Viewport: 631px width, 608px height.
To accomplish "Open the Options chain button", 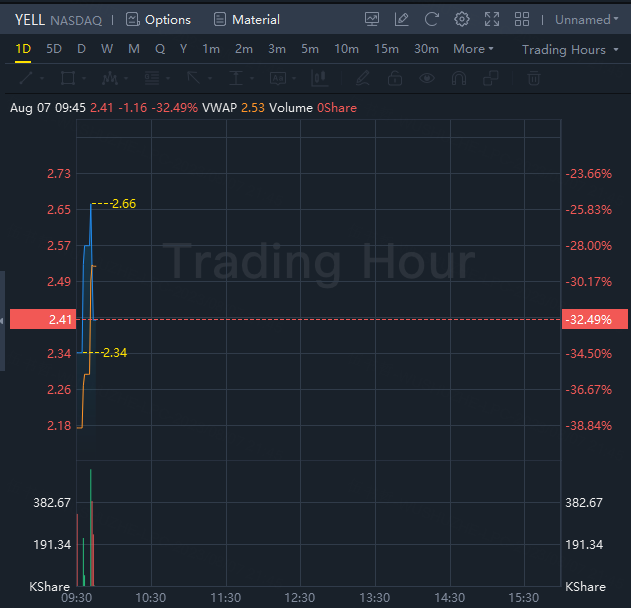I will tap(158, 20).
